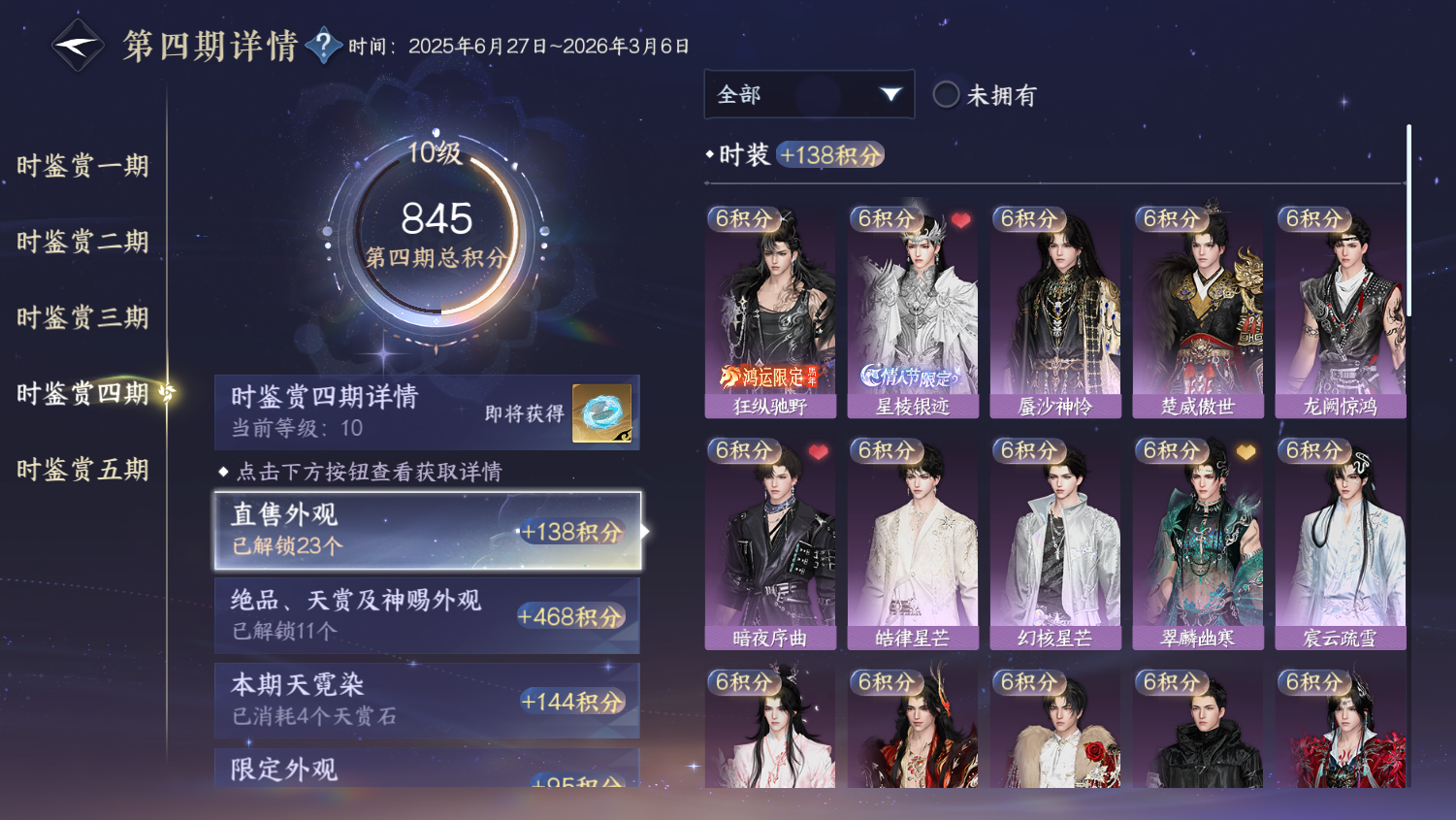Click red heart on 星棱银迹 outfit
The width and height of the screenshot is (1456, 820).
pyautogui.click(x=960, y=220)
